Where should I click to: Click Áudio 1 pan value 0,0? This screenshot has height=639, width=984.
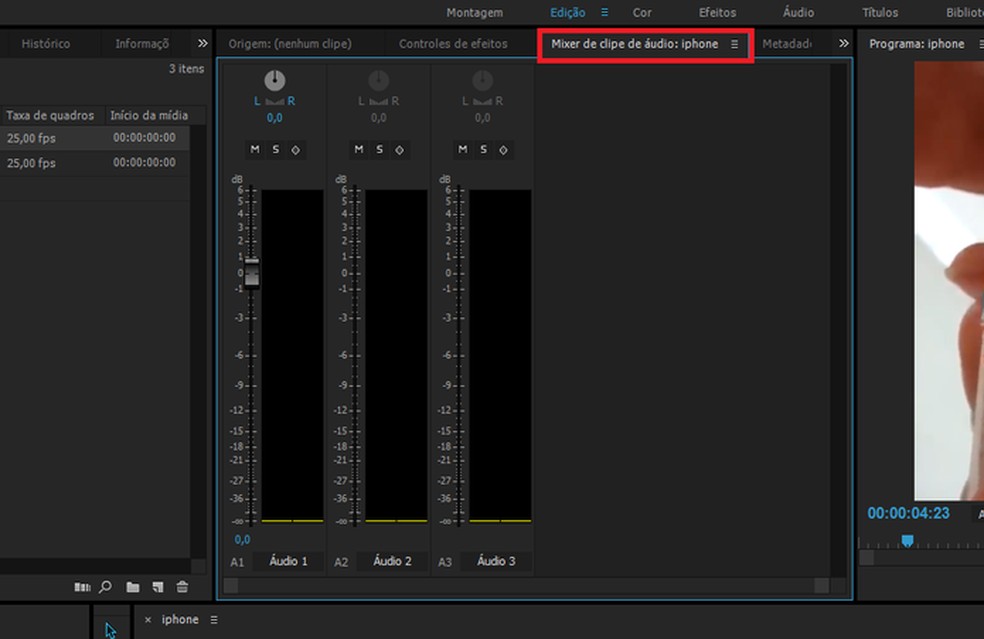tap(274, 118)
